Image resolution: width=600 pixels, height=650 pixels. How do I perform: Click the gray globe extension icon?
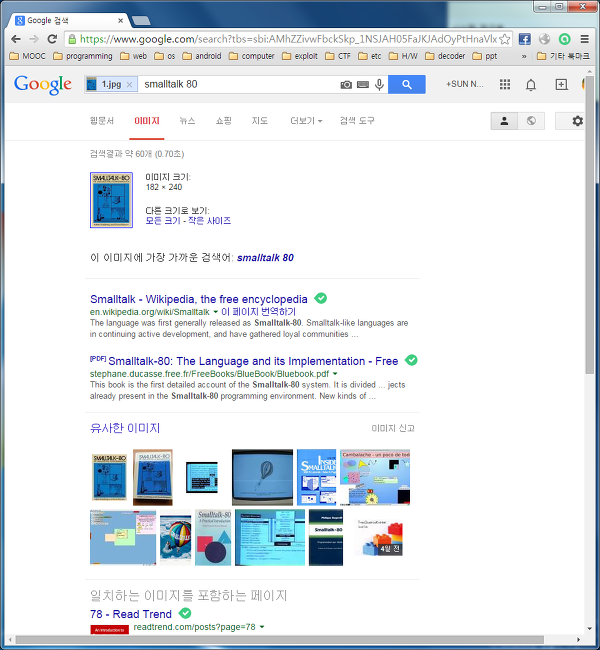[544, 39]
